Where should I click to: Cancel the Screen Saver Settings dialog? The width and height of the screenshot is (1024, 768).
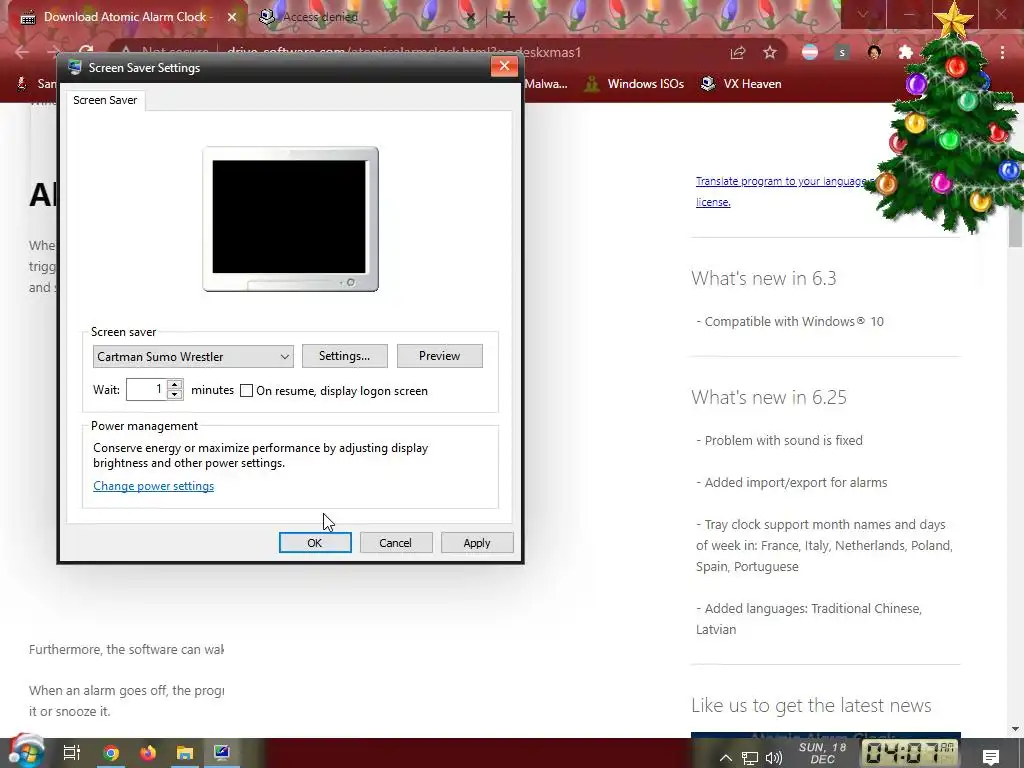[396, 543]
